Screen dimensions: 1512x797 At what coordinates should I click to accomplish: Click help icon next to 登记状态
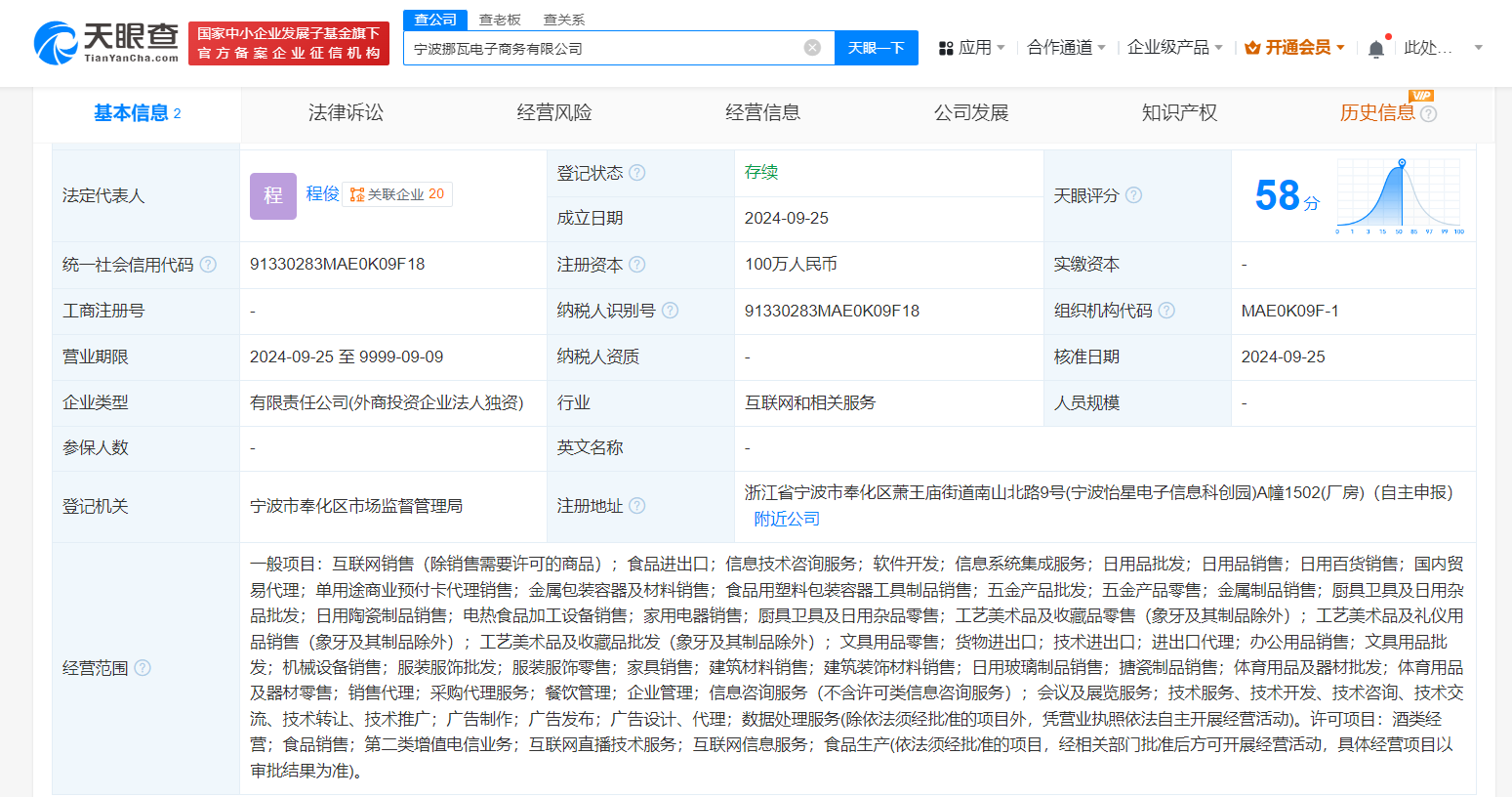637,173
